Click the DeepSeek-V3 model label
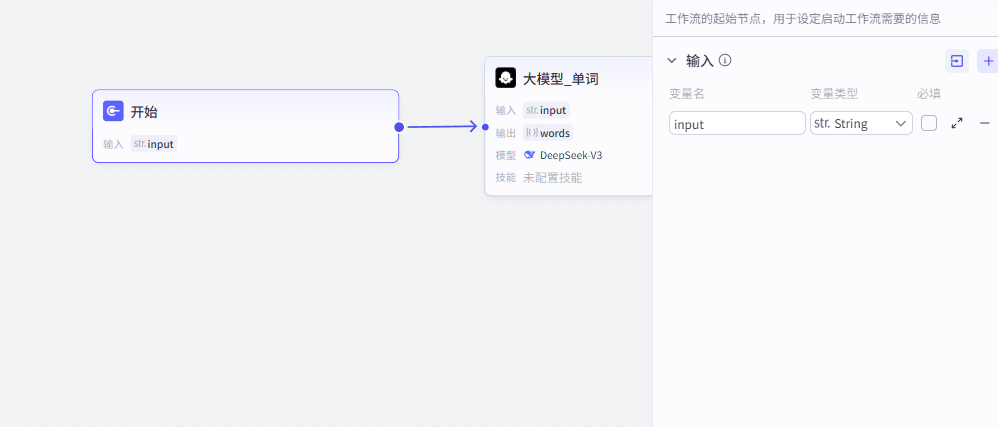 tap(570, 155)
